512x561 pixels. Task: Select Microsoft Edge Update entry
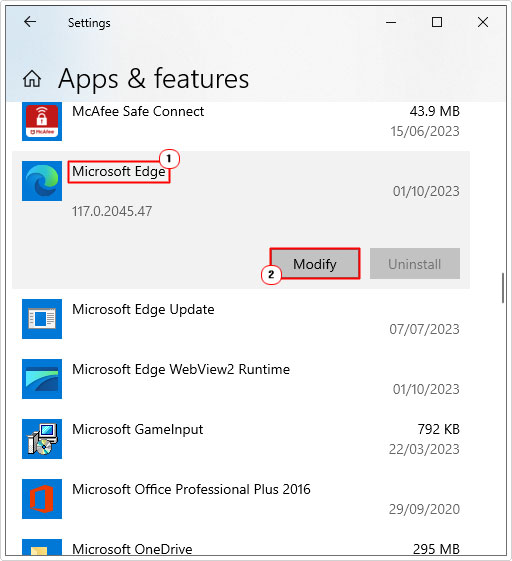[x=143, y=309]
